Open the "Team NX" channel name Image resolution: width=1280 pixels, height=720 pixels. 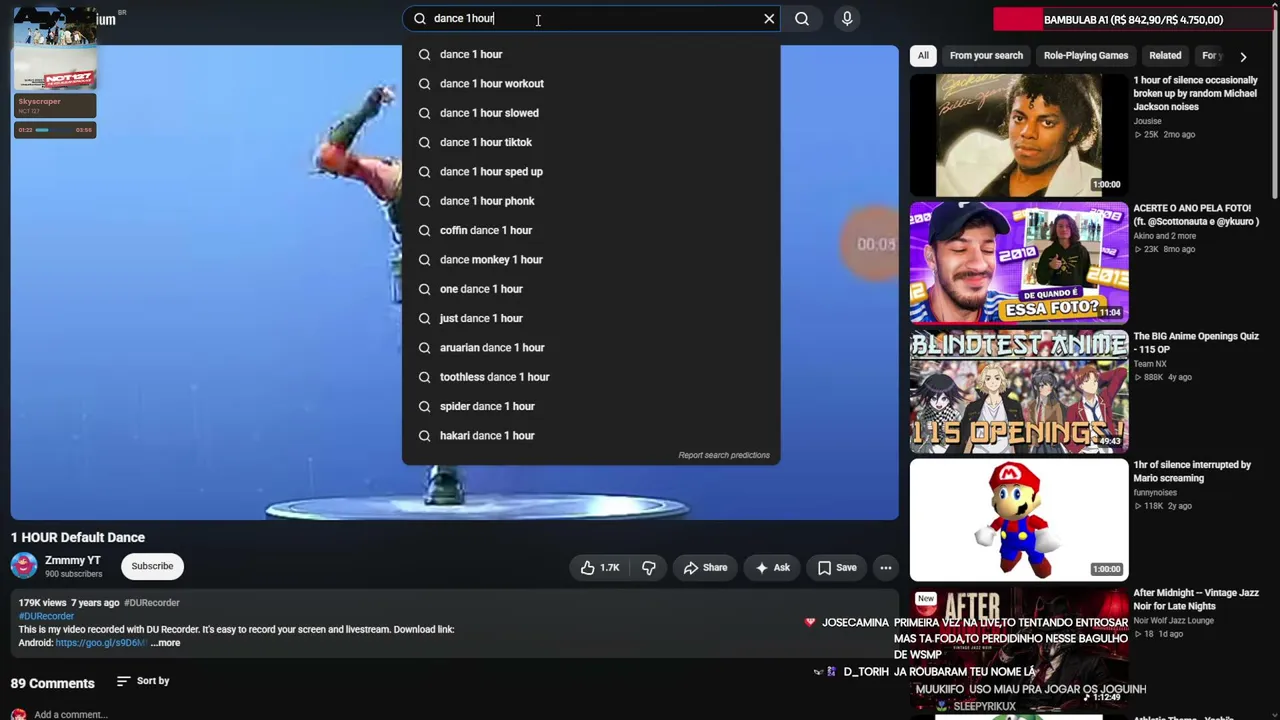[x=1150, y=364]
